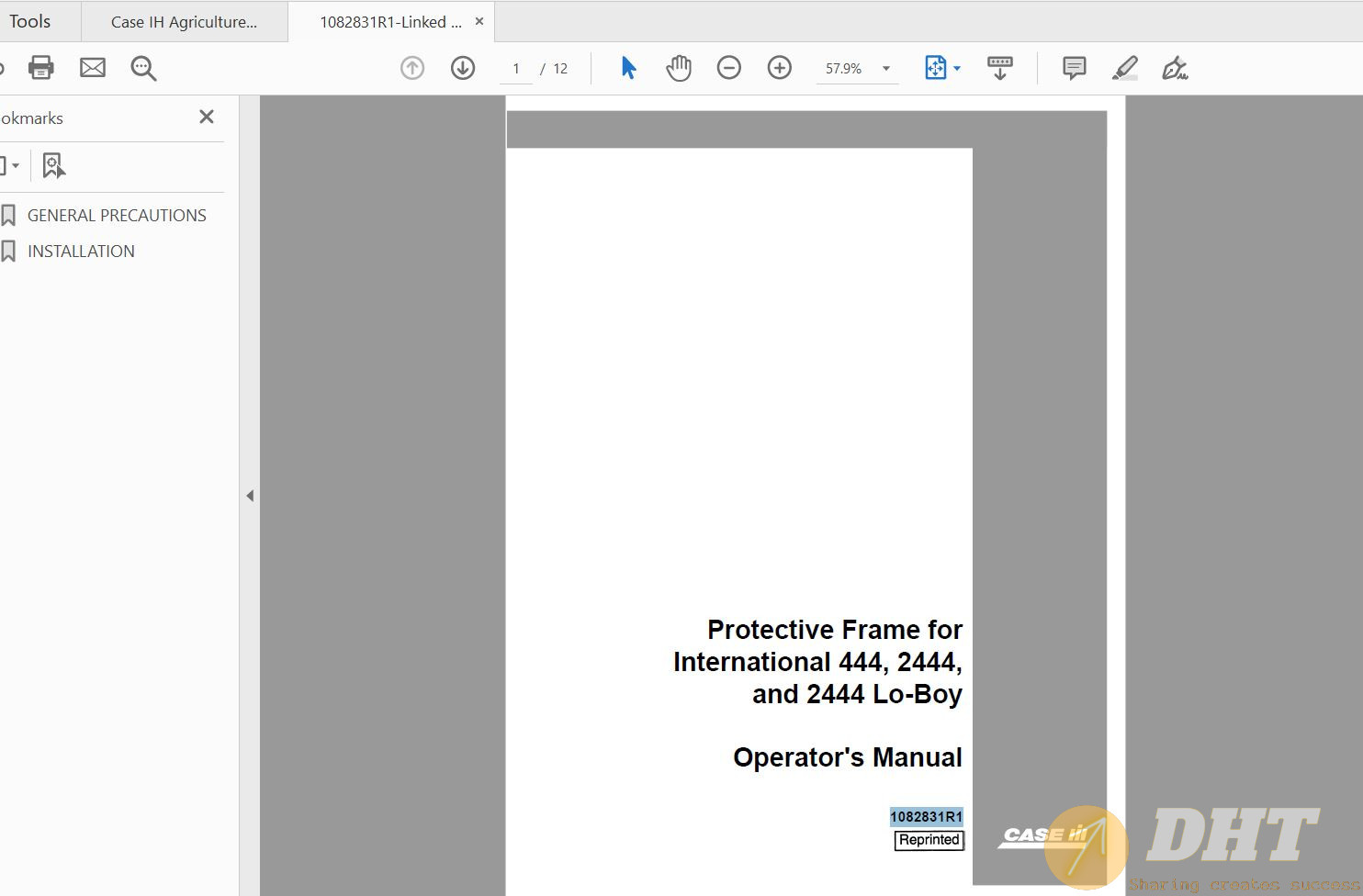This screenshot has width=1363, height=896.
Task: Select the Hand pan tool
Action: 679,68
